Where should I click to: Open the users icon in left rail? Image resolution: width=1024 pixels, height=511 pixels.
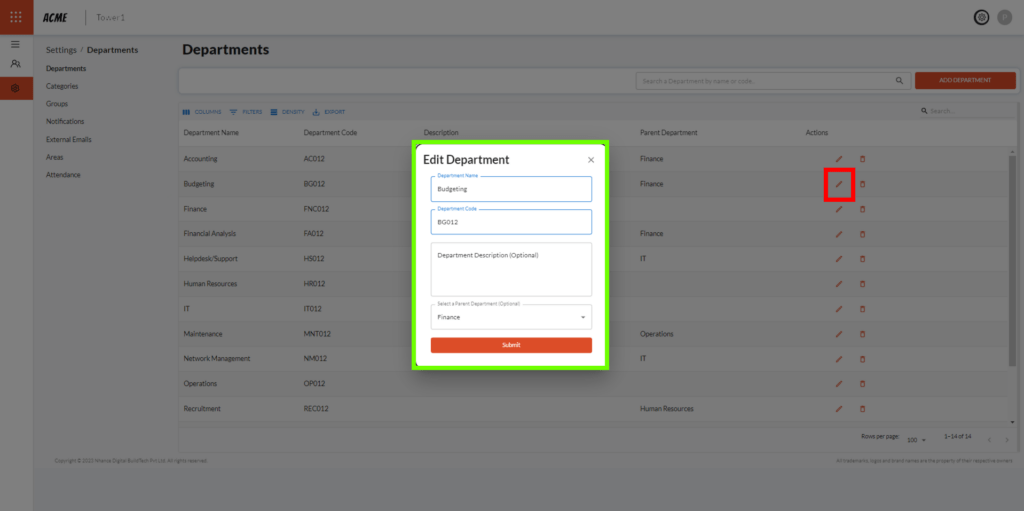point(15,64)
